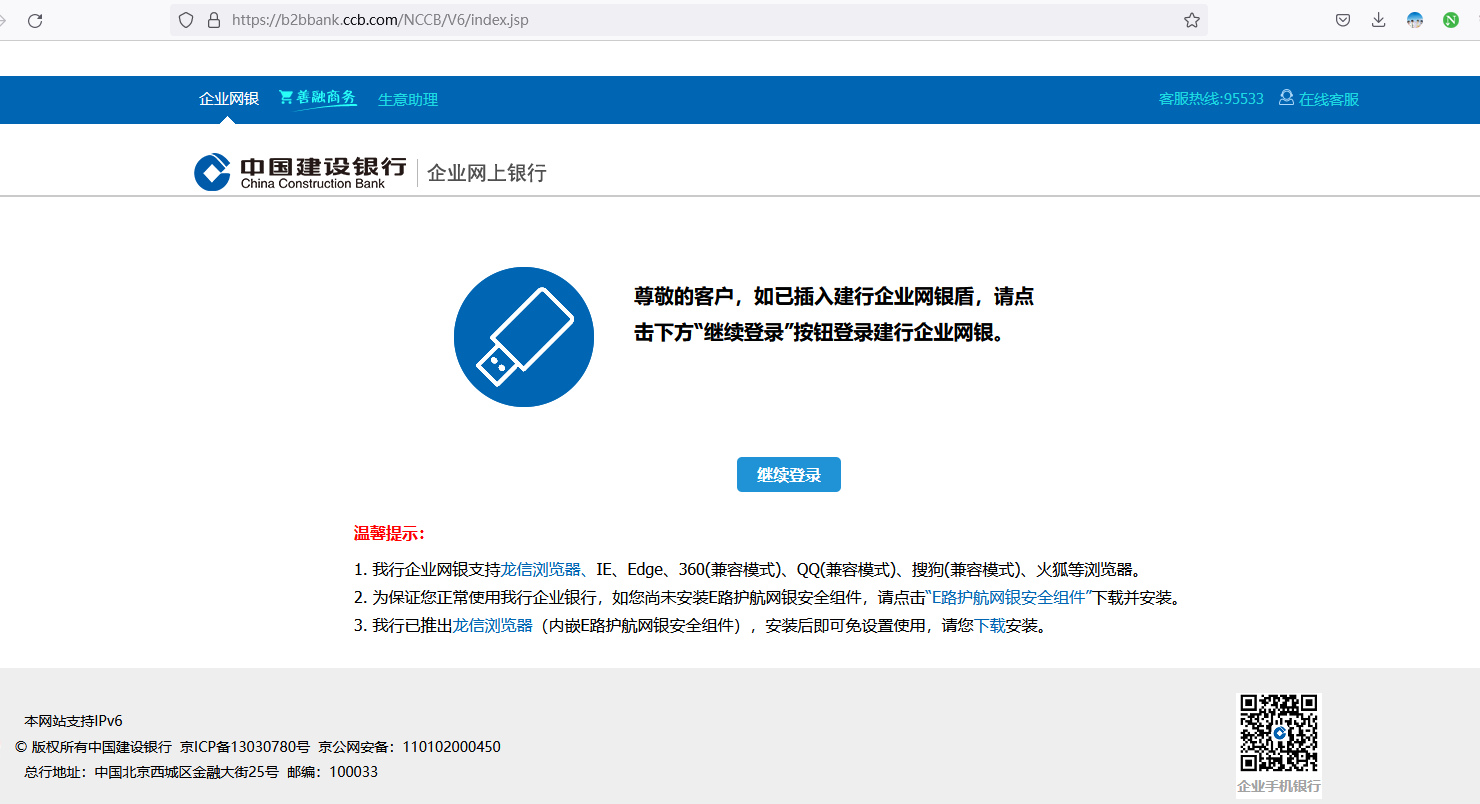
Task: Click the green N extension icon
Action: (1450, 20)
